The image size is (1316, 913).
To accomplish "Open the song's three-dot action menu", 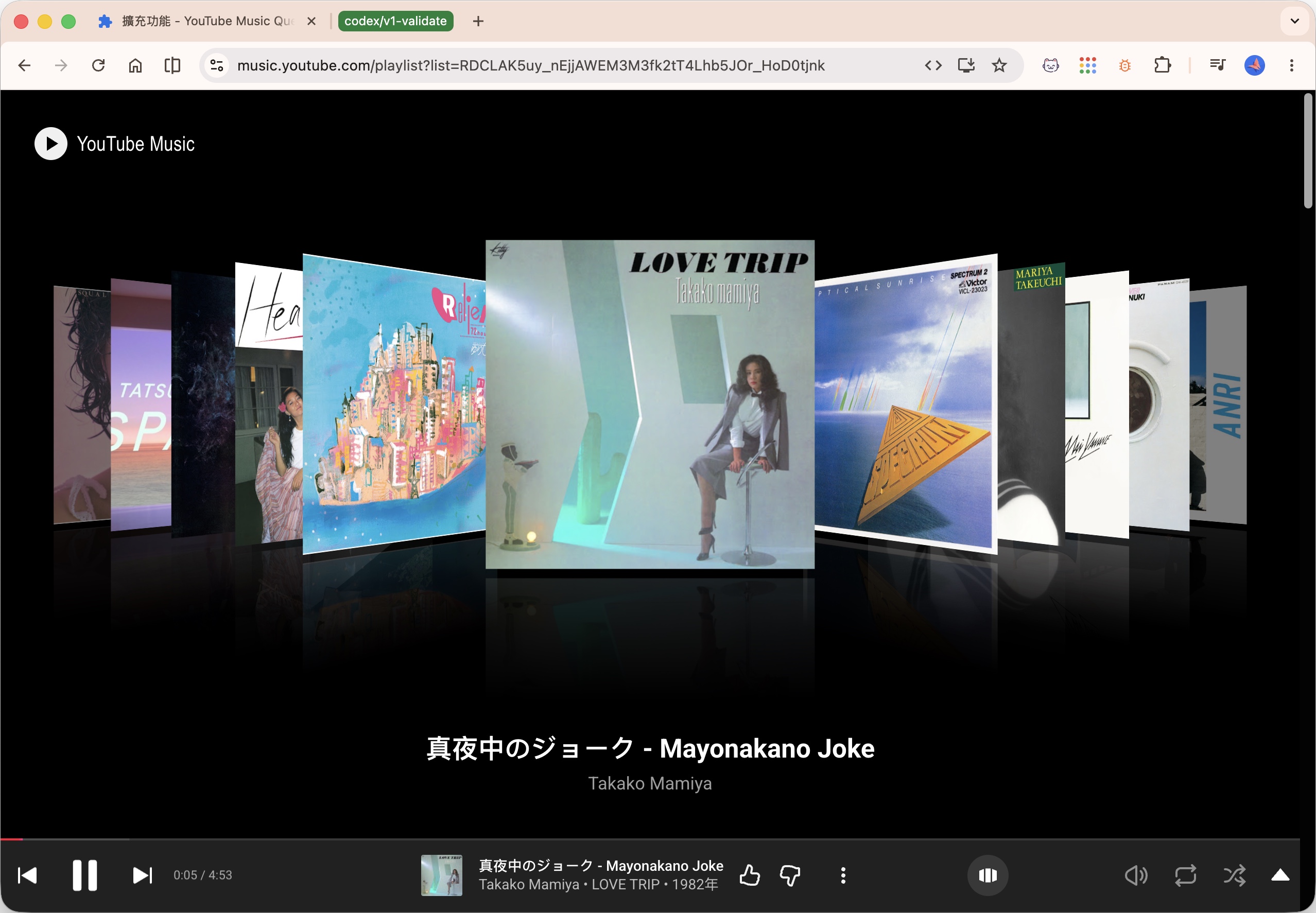I will [843, 875].
